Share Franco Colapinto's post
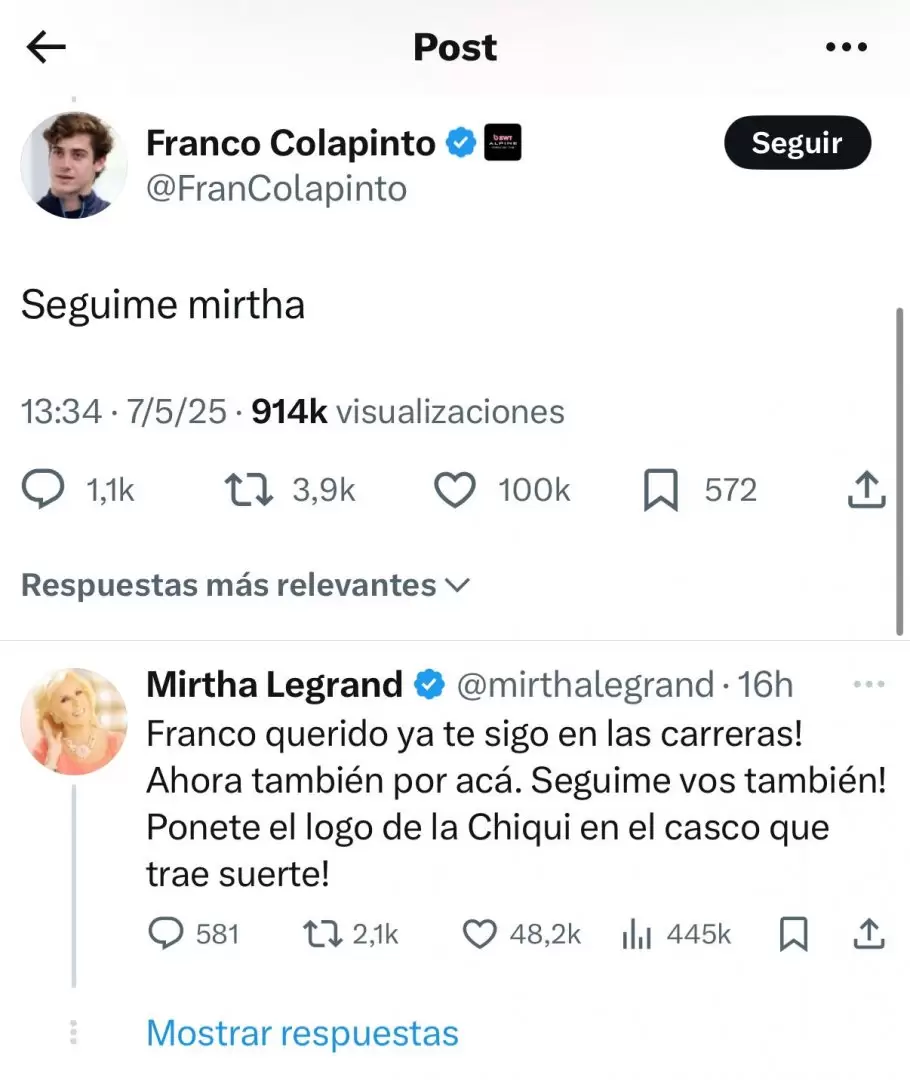This screenshot has width=910, height=1080. (x=866, y=490)
